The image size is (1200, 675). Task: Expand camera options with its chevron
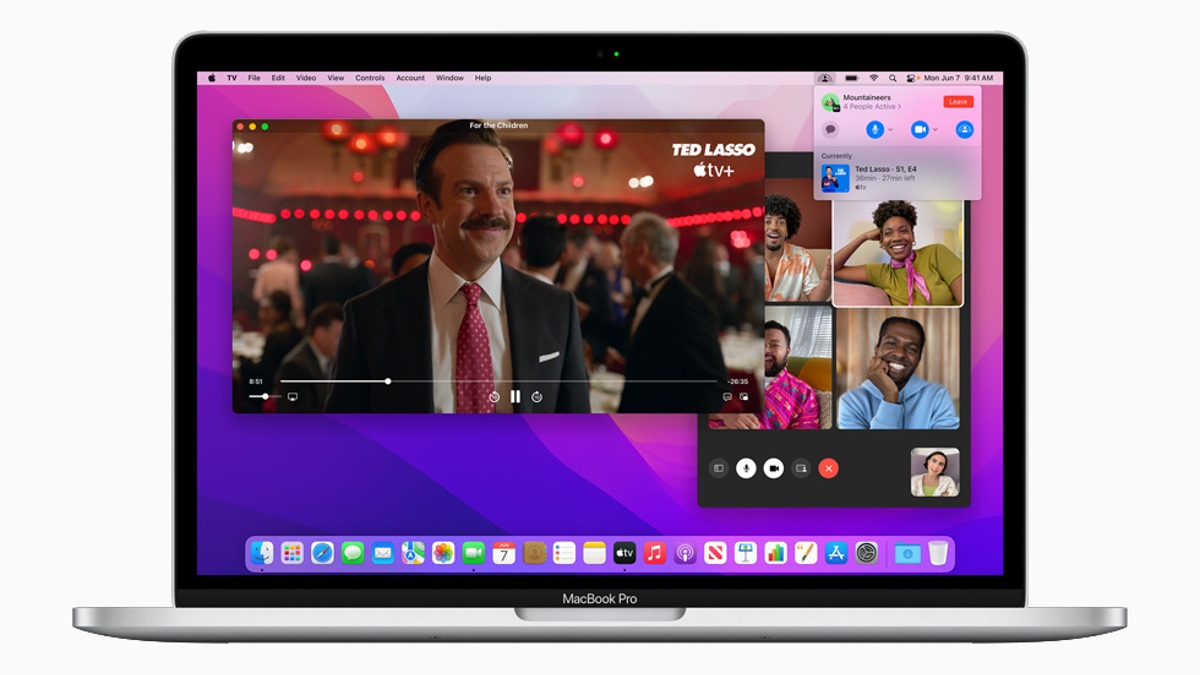[935, 129]
